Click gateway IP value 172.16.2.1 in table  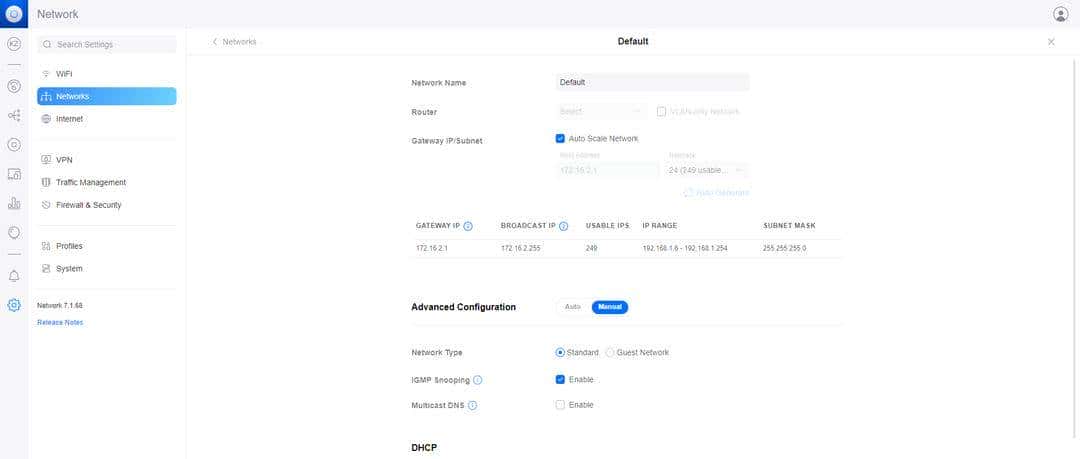tap(432, 248)
